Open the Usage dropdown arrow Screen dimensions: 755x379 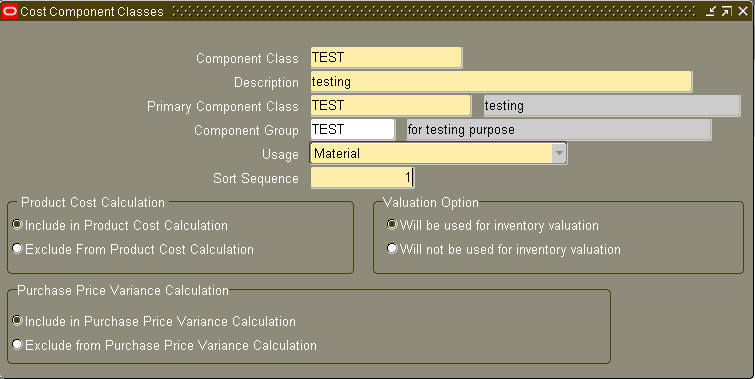[x=559, y=154]
